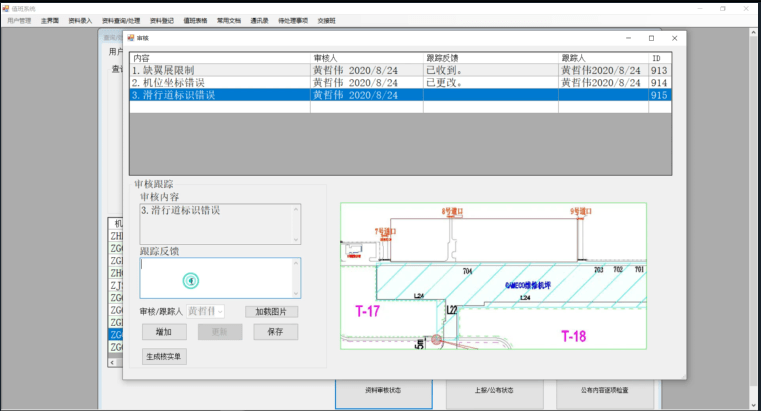Click the main window scrollbar up arrow
761x411 pixels.
(x=754, y=32)
